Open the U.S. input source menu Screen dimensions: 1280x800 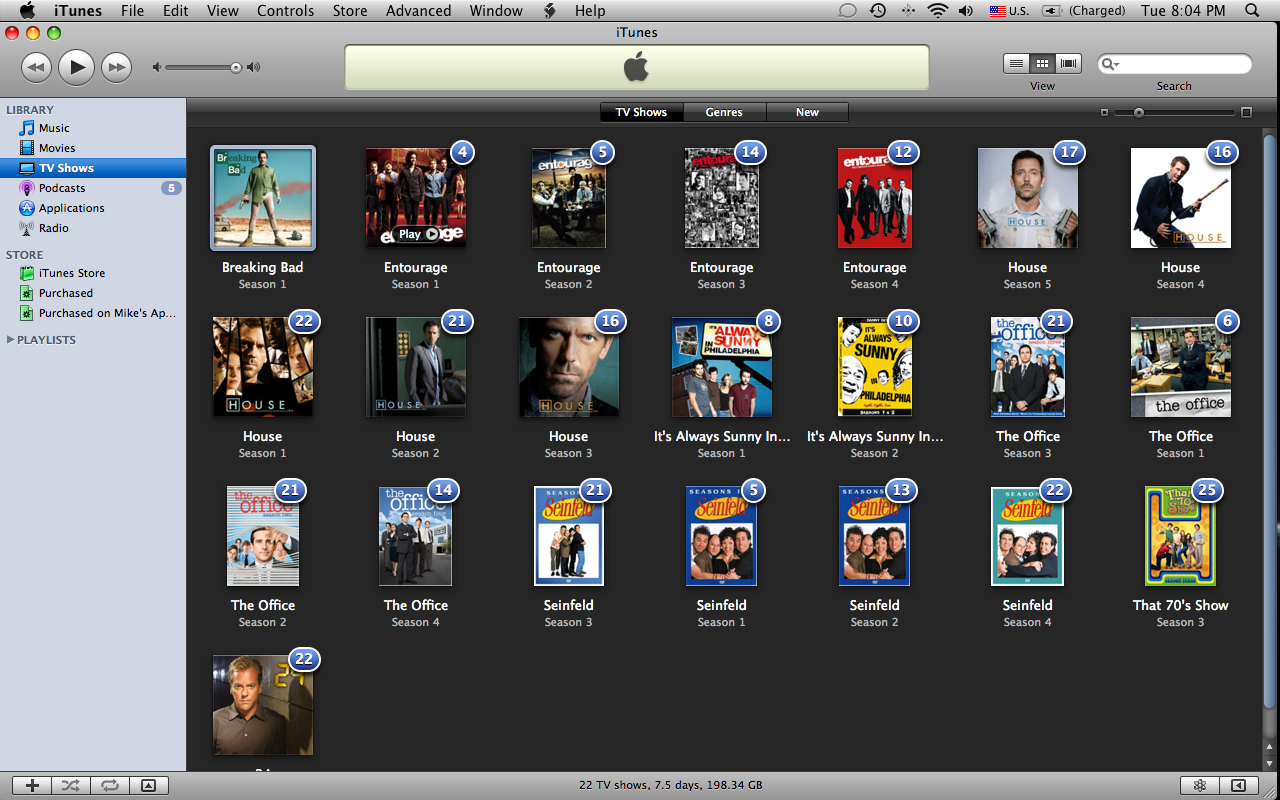1009,11
